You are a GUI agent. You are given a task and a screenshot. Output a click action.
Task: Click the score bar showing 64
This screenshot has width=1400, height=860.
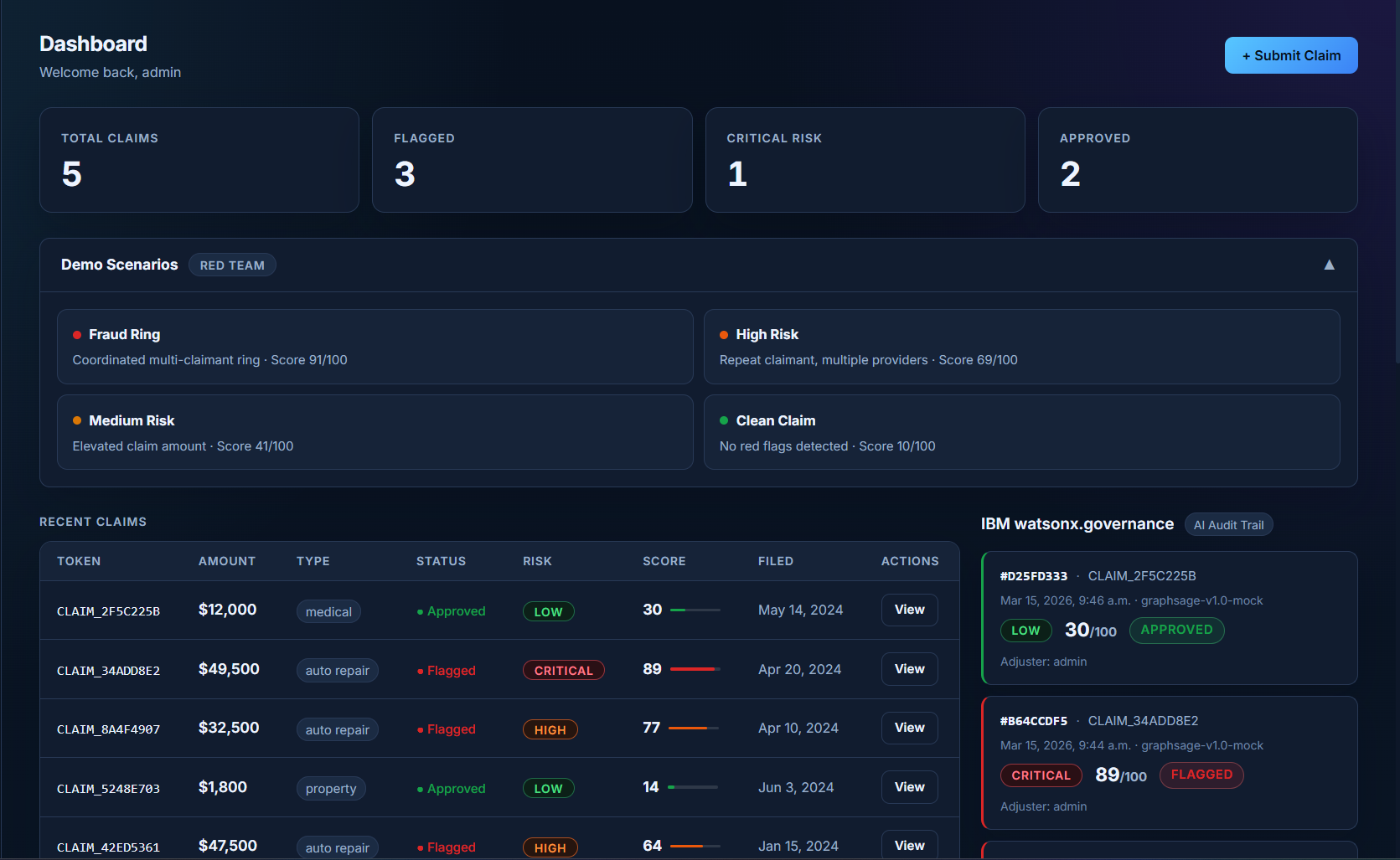click(695, 847)
